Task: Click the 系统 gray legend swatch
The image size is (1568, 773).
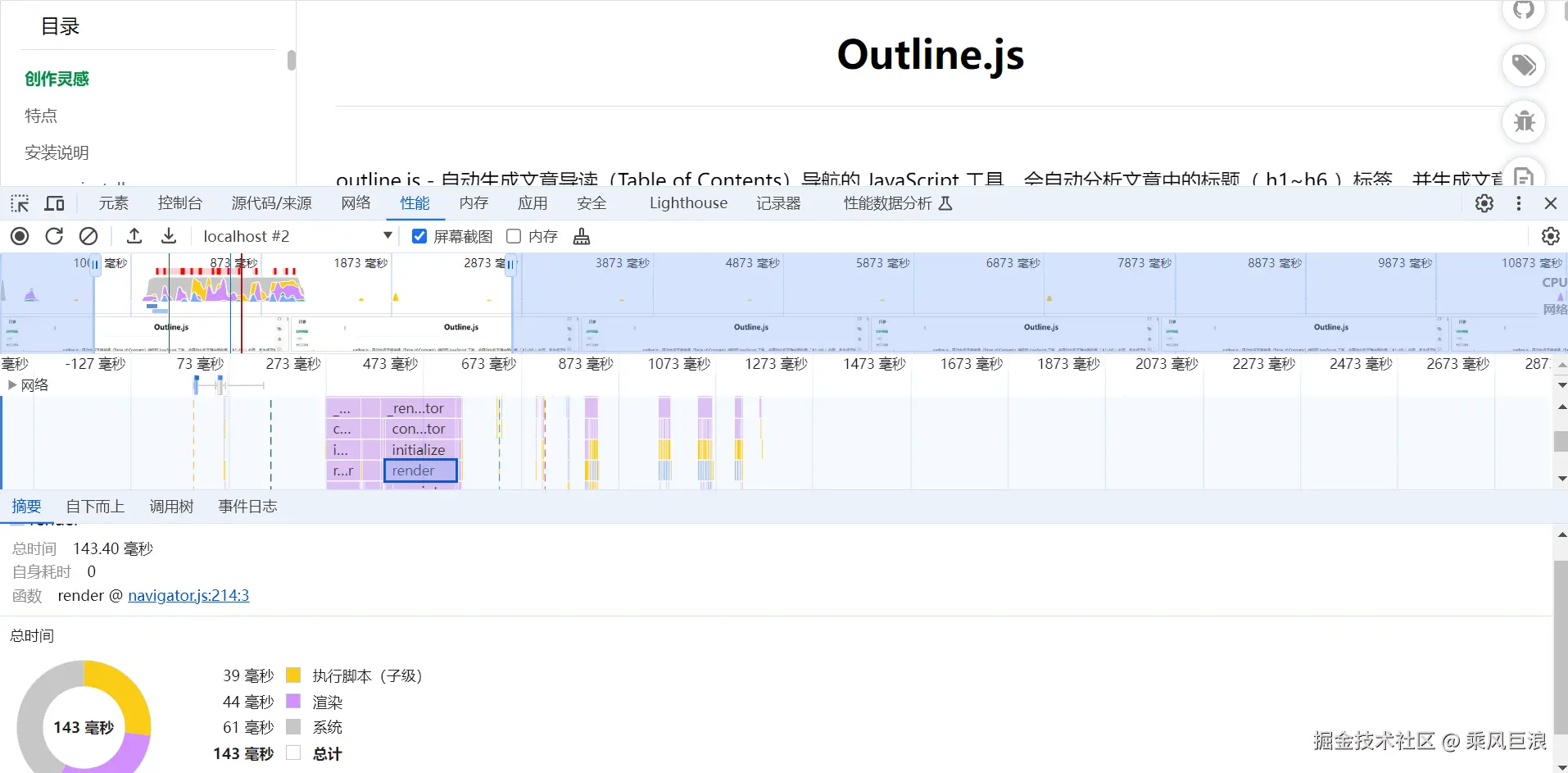Action: pos(293,727)
